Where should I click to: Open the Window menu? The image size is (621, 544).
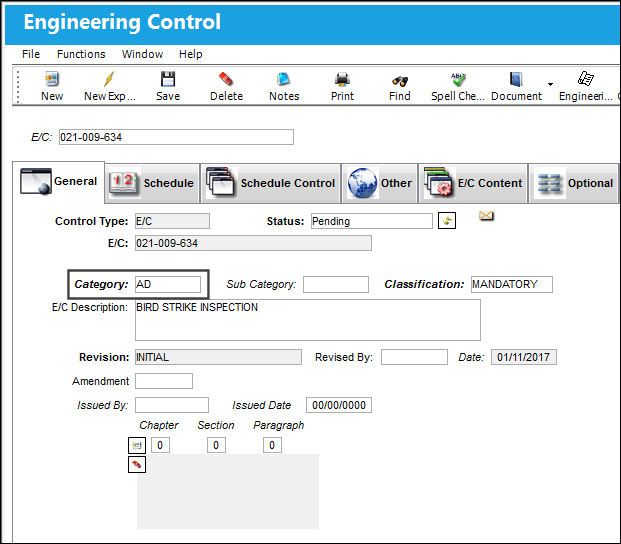point(142,54)
